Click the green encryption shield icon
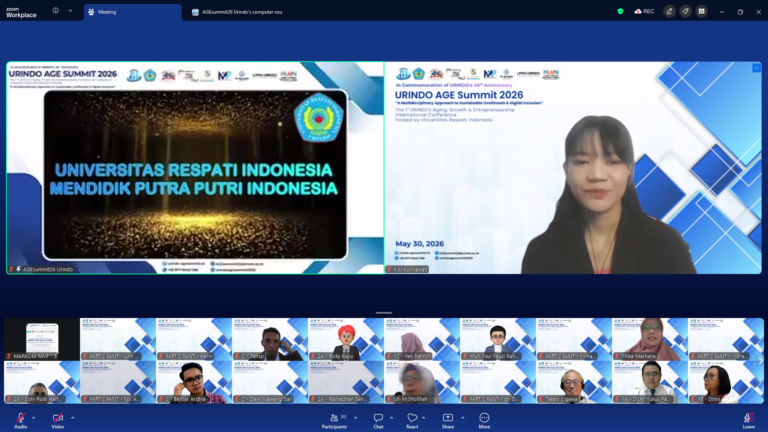Viewport: 768px width, 432px height. 621,11
